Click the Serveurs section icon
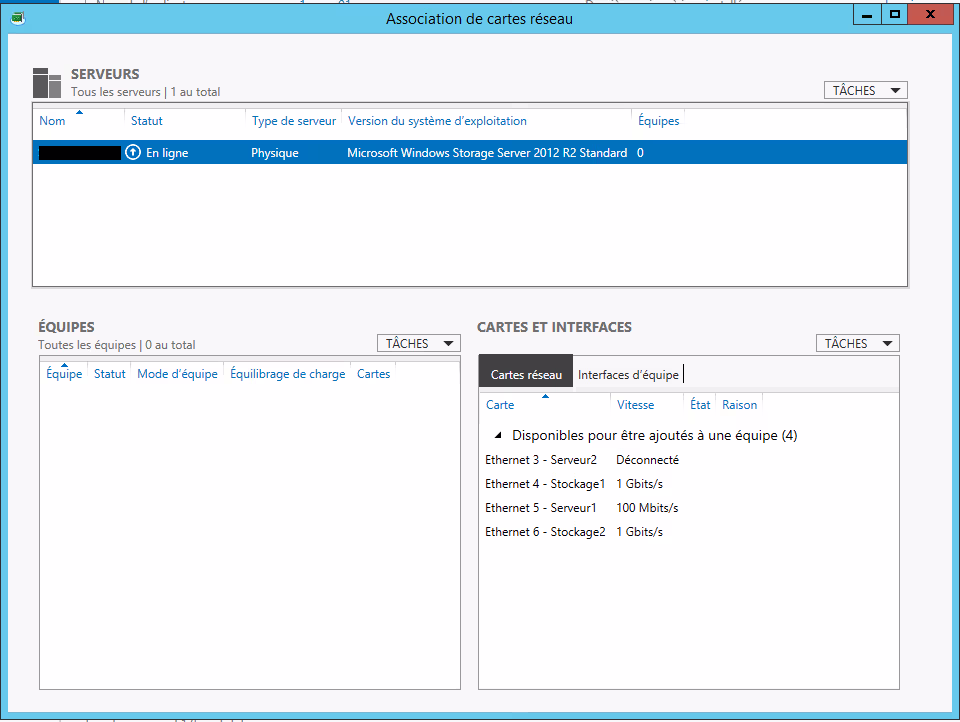Screen dimensions: 960x722 coord(47,83)
